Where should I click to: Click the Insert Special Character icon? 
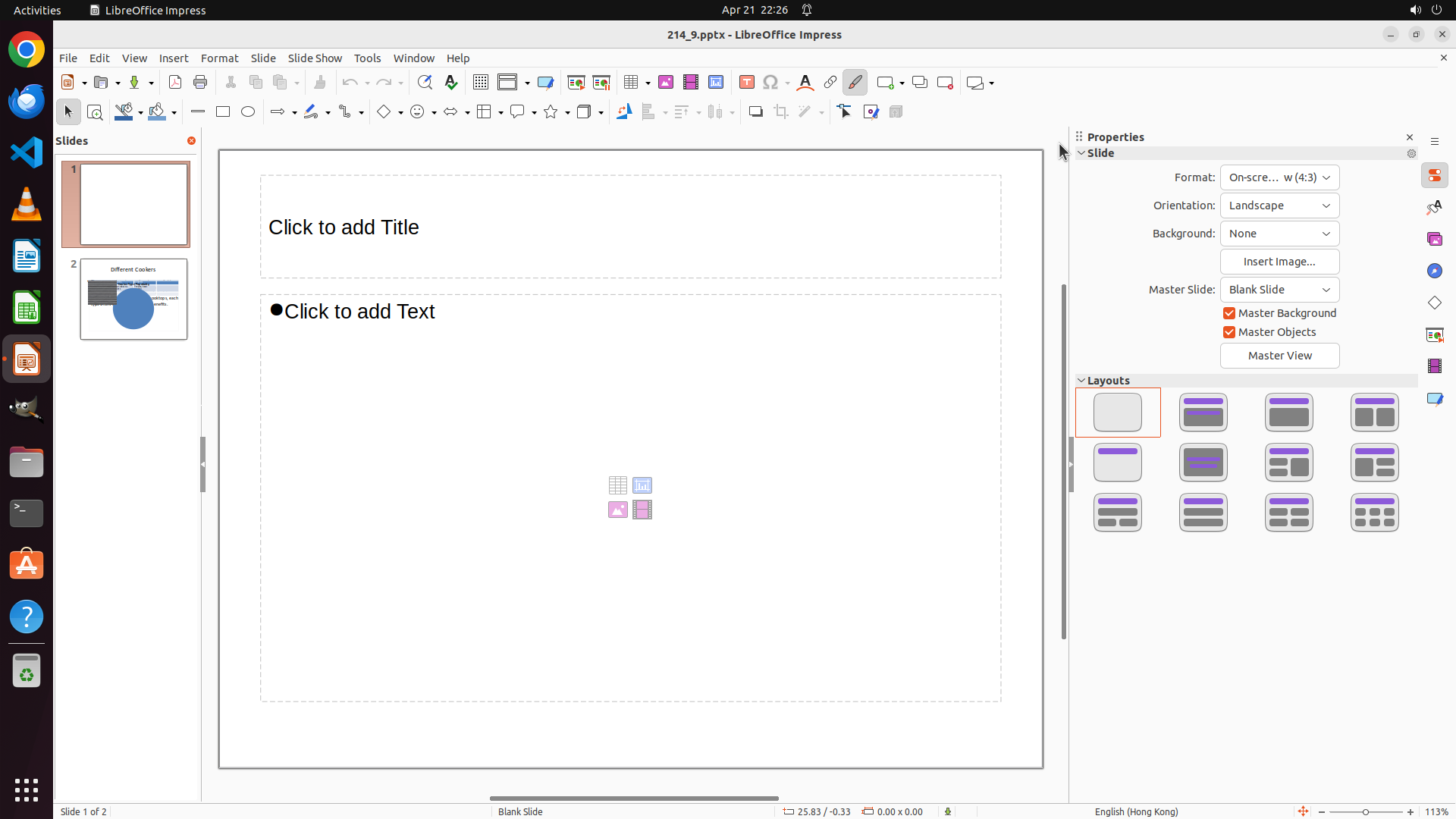click(x=770, y=82)
